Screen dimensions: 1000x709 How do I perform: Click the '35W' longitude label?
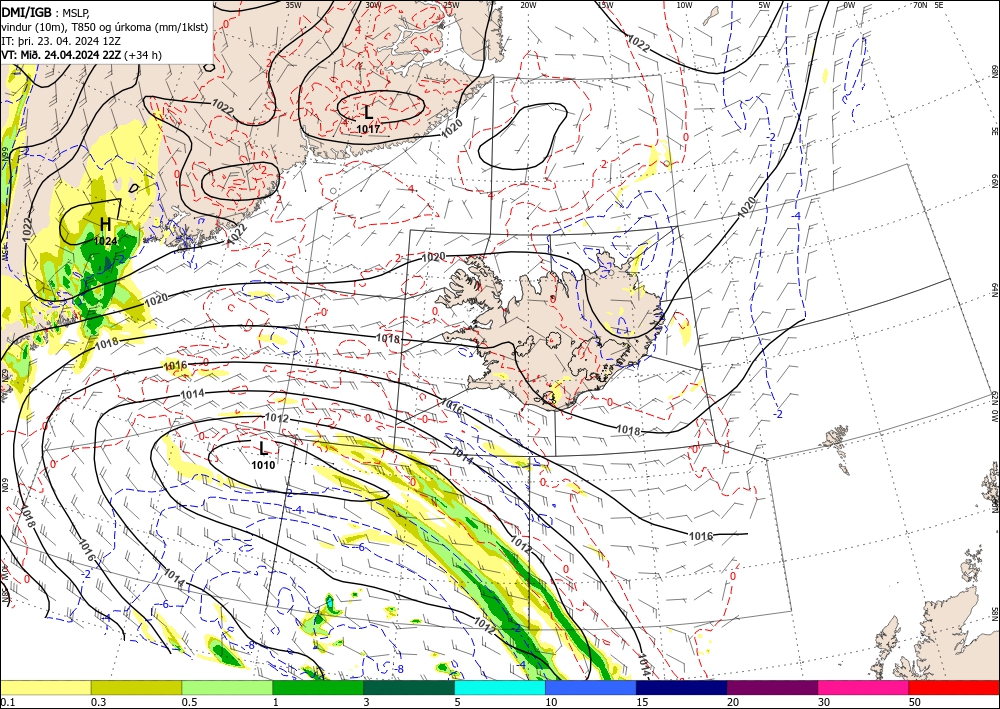[x=293, y=5]
